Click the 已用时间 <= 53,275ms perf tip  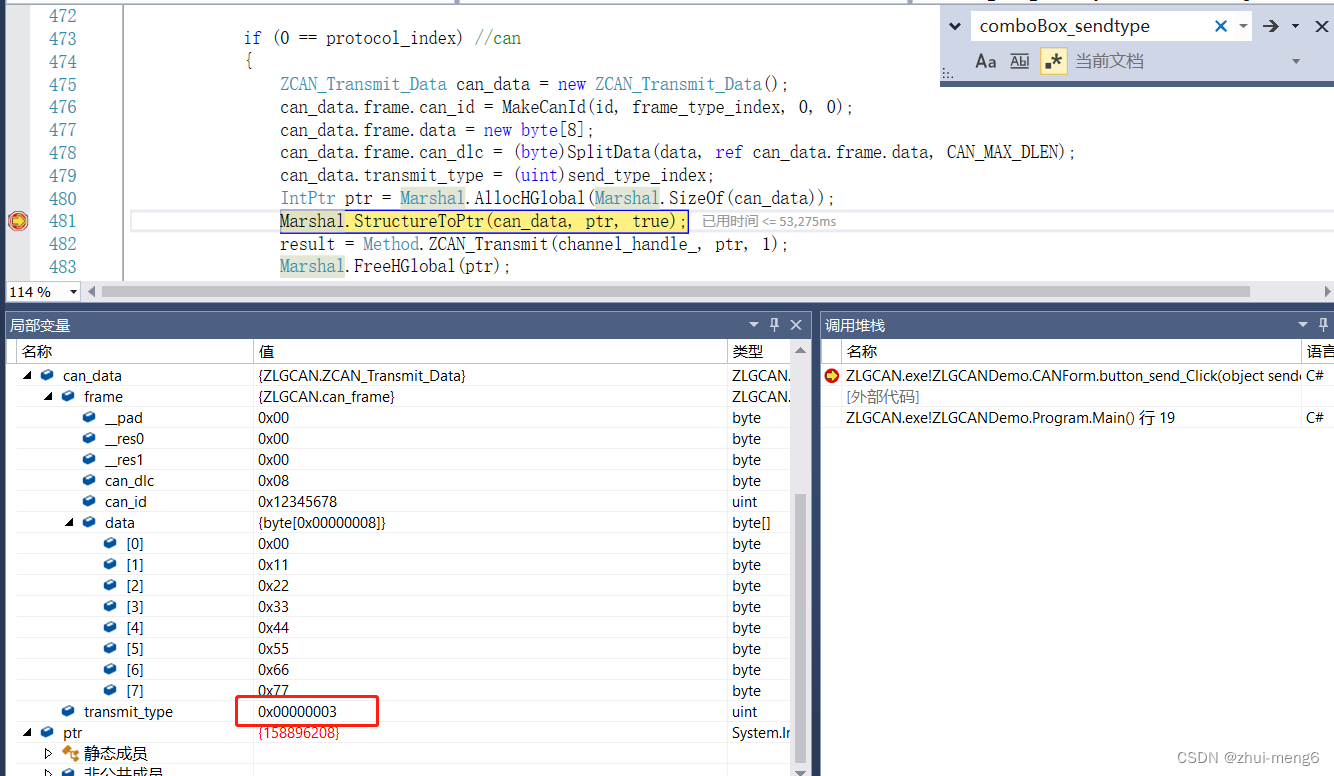(x=768, y=221)
